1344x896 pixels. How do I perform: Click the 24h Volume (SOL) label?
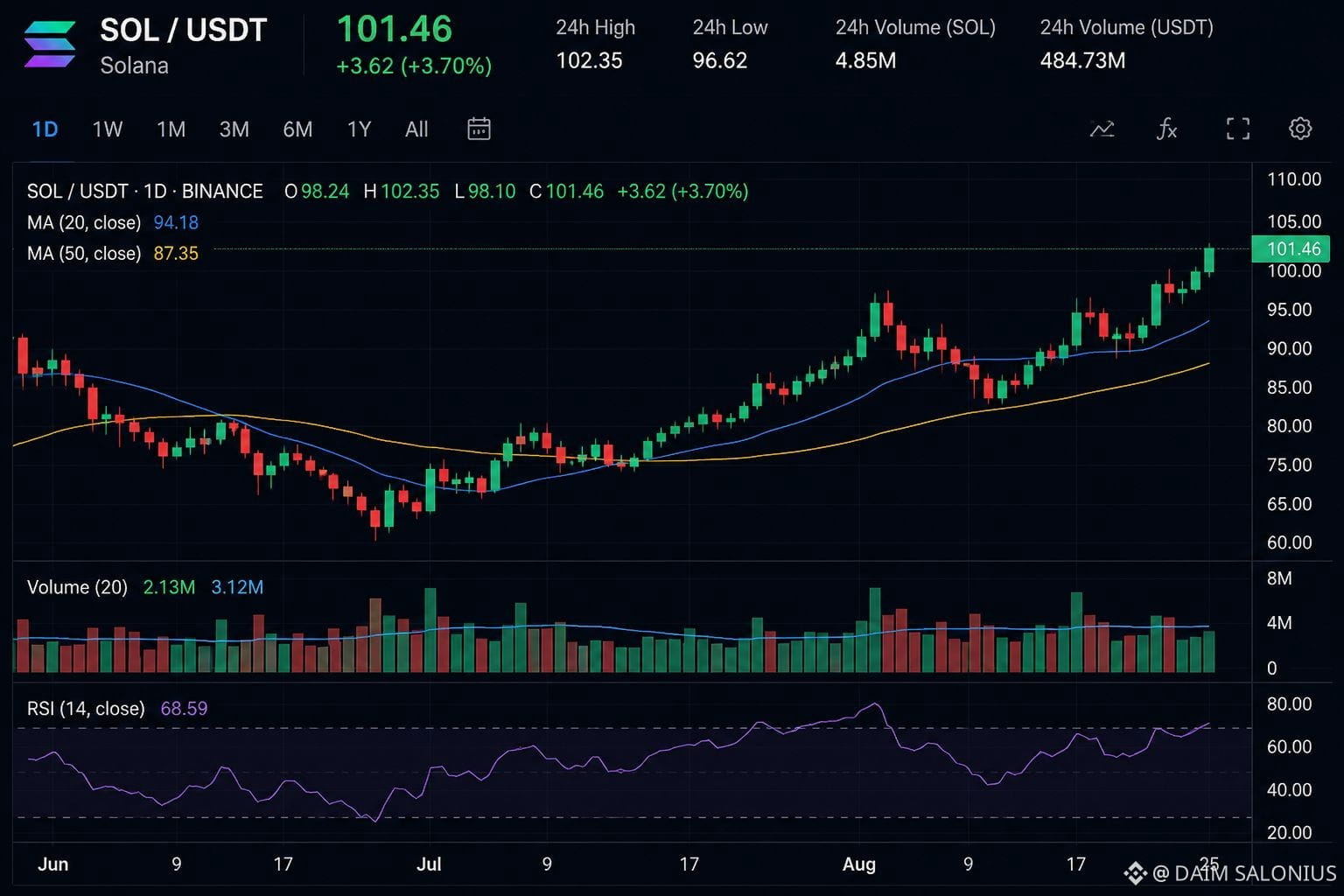pyautogui.click(x=915, y=28)
